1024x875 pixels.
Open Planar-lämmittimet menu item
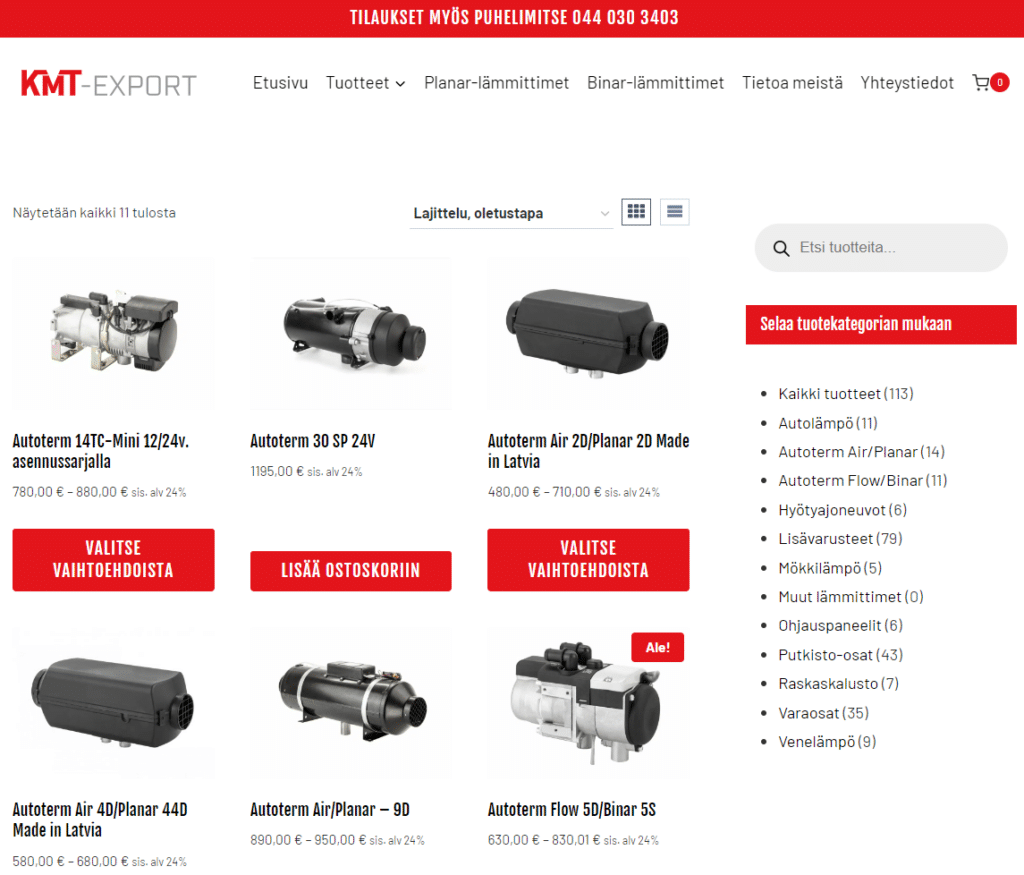(x=496, y=83)
